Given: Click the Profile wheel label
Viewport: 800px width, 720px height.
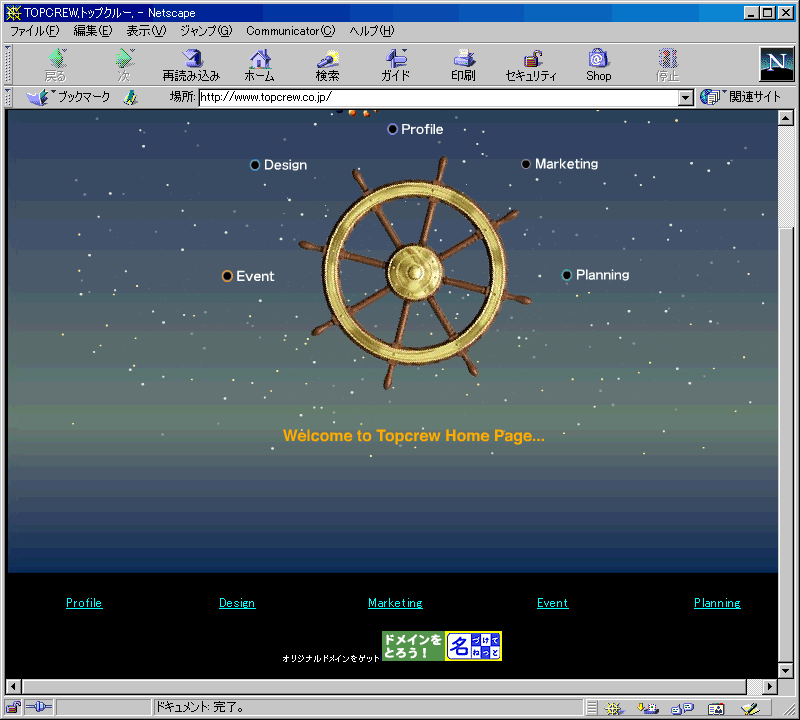Looking at the screenshot, I should click(415, 129).
